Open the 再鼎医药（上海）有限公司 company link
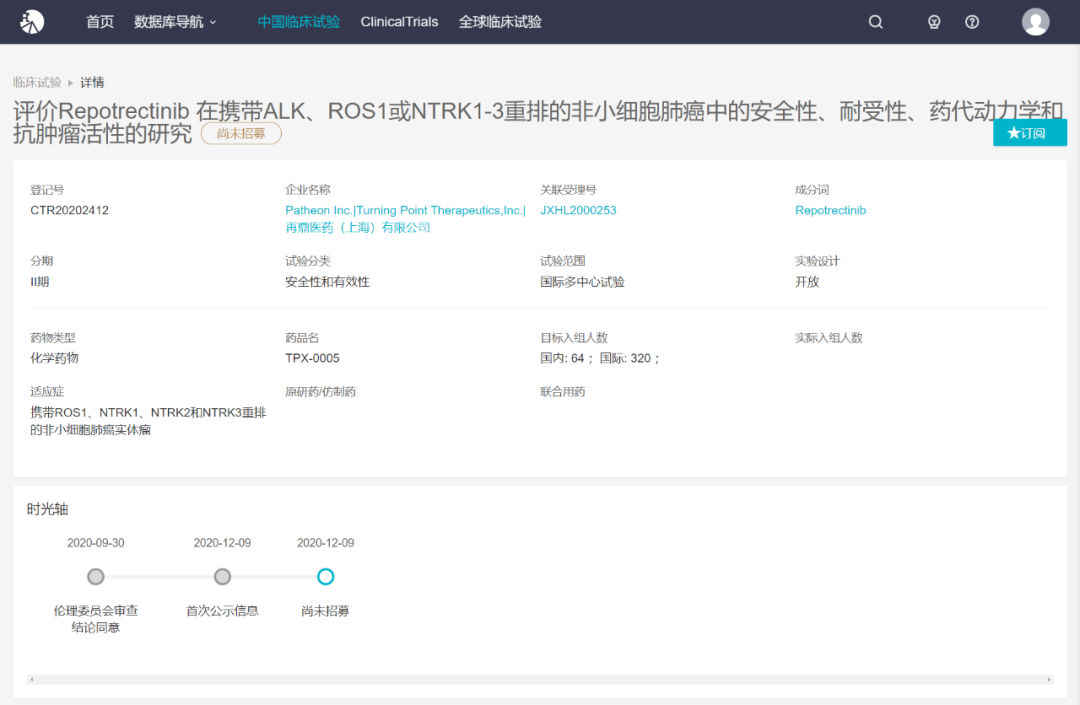Screen dimensions: 1080x705 click(358, 227)
